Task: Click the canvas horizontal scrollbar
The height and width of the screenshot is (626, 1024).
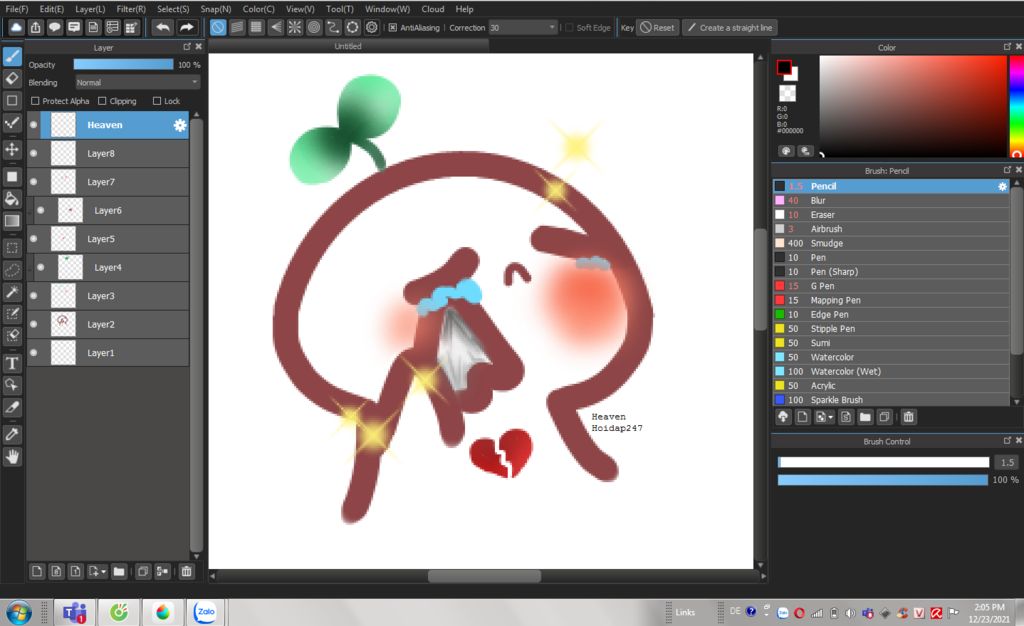Action: click(x=485, y=576)
